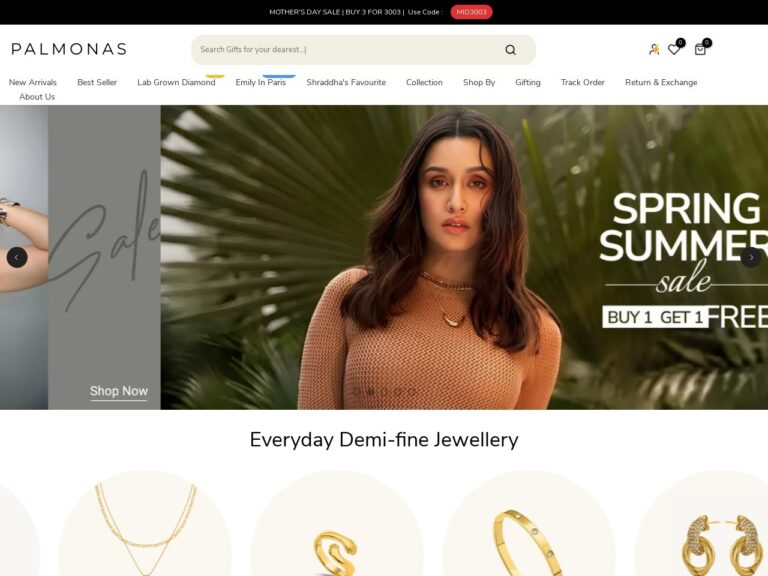Screen dimensions: 768x576
Task: Open Lab Grown Diamond page
Action: pyautogui.click(x=176, y=82)
